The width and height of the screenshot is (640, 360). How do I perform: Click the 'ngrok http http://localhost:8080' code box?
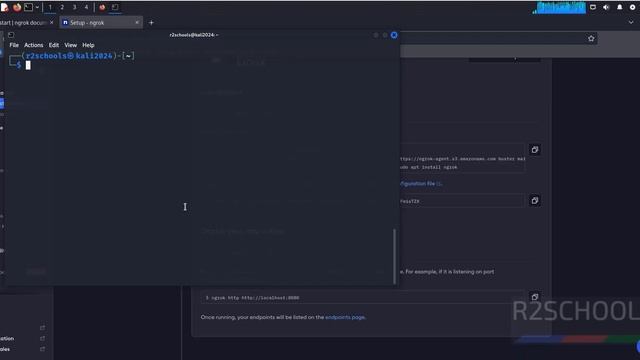(x=362, y=298)
